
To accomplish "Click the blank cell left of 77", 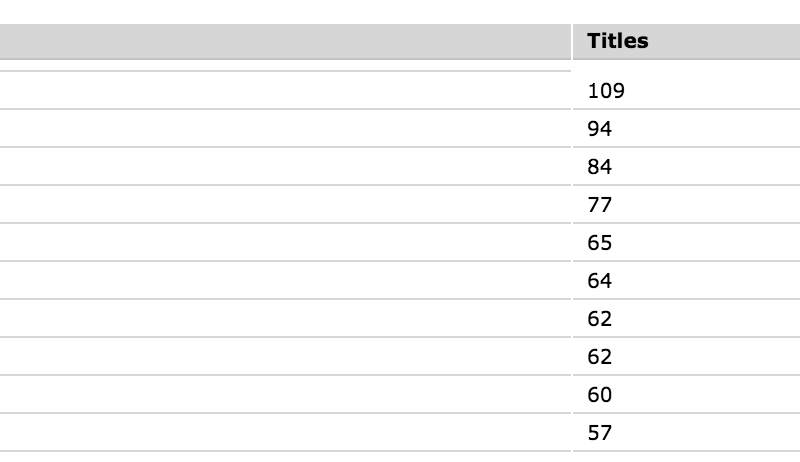I will click(x=285, y=204).
